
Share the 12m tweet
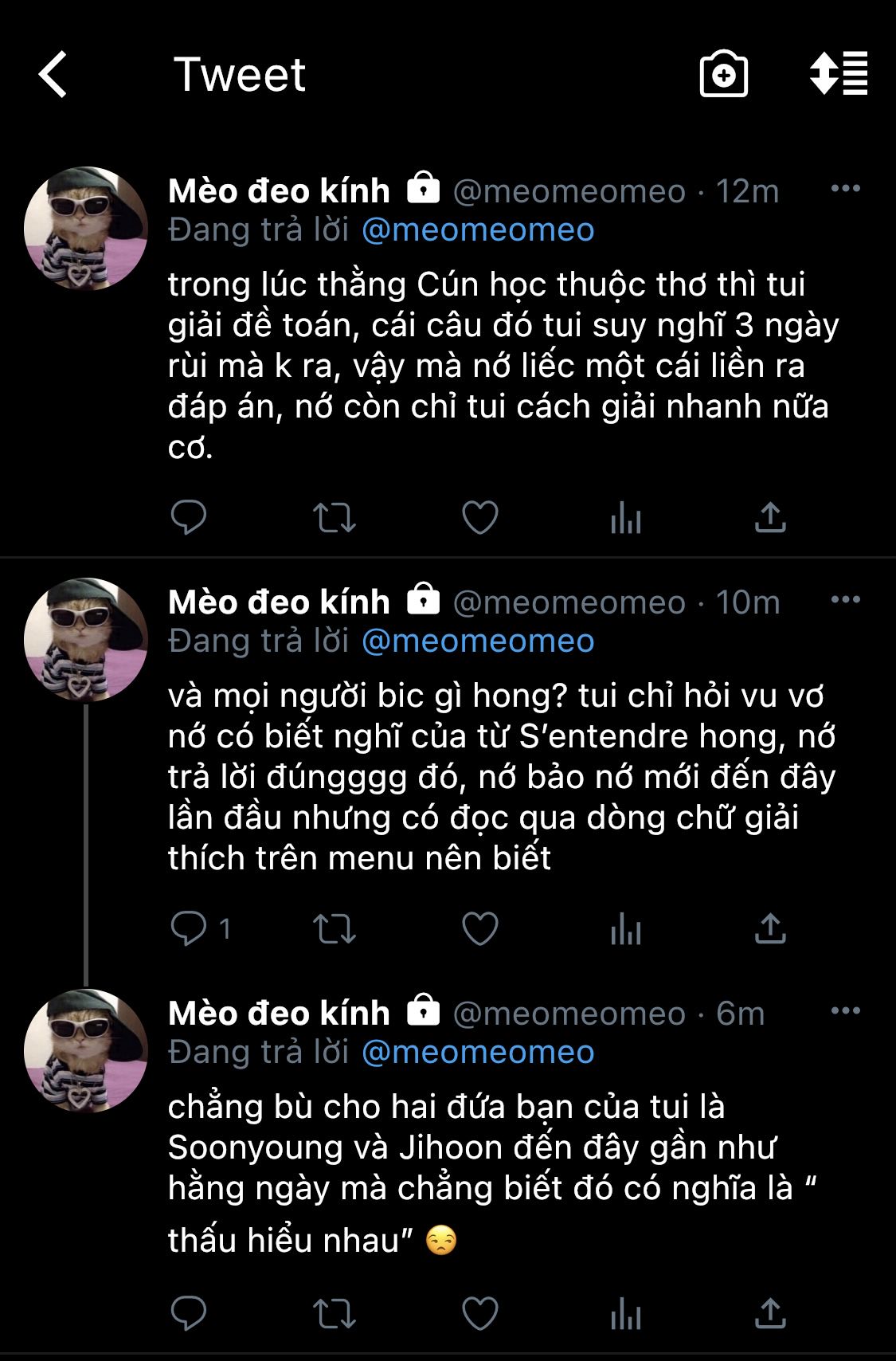770,517
